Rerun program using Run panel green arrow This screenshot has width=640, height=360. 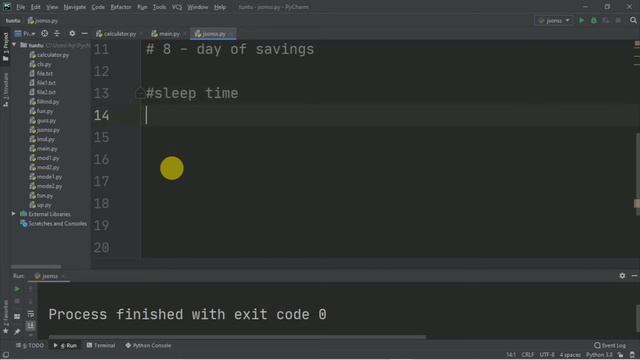17,289
